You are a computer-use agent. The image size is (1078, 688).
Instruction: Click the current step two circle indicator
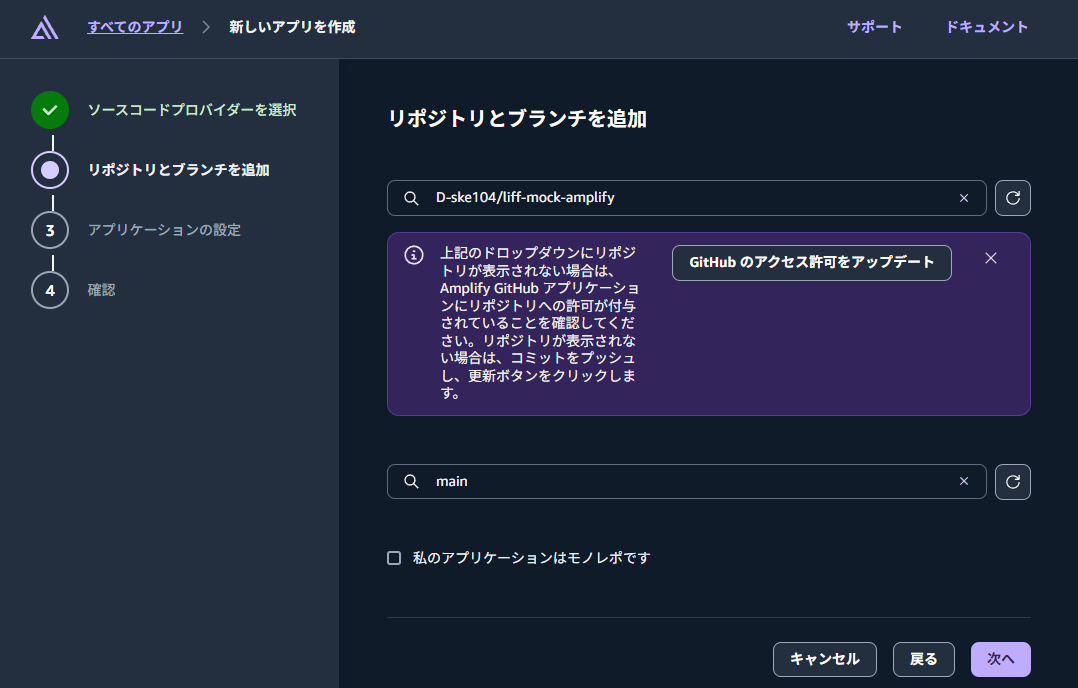pos(50,170)
